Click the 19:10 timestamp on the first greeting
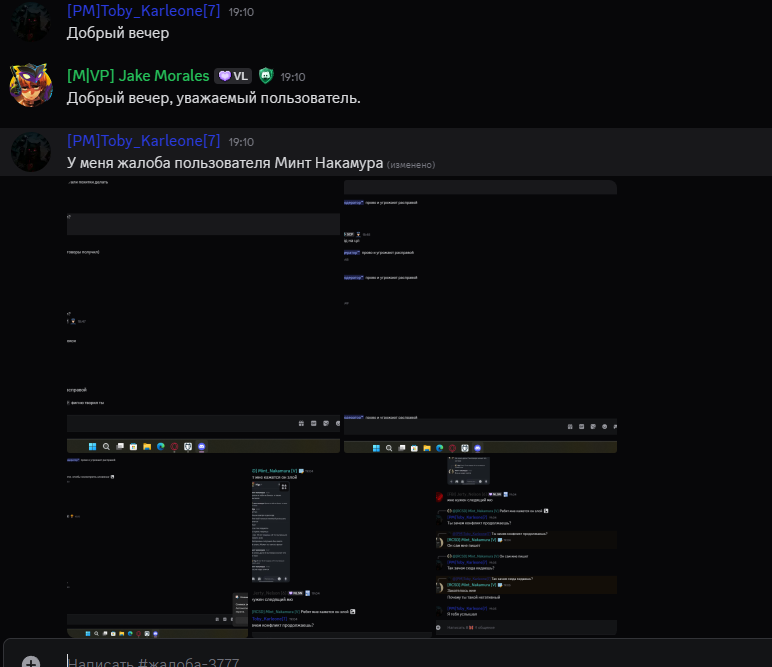 click(241, 12)
